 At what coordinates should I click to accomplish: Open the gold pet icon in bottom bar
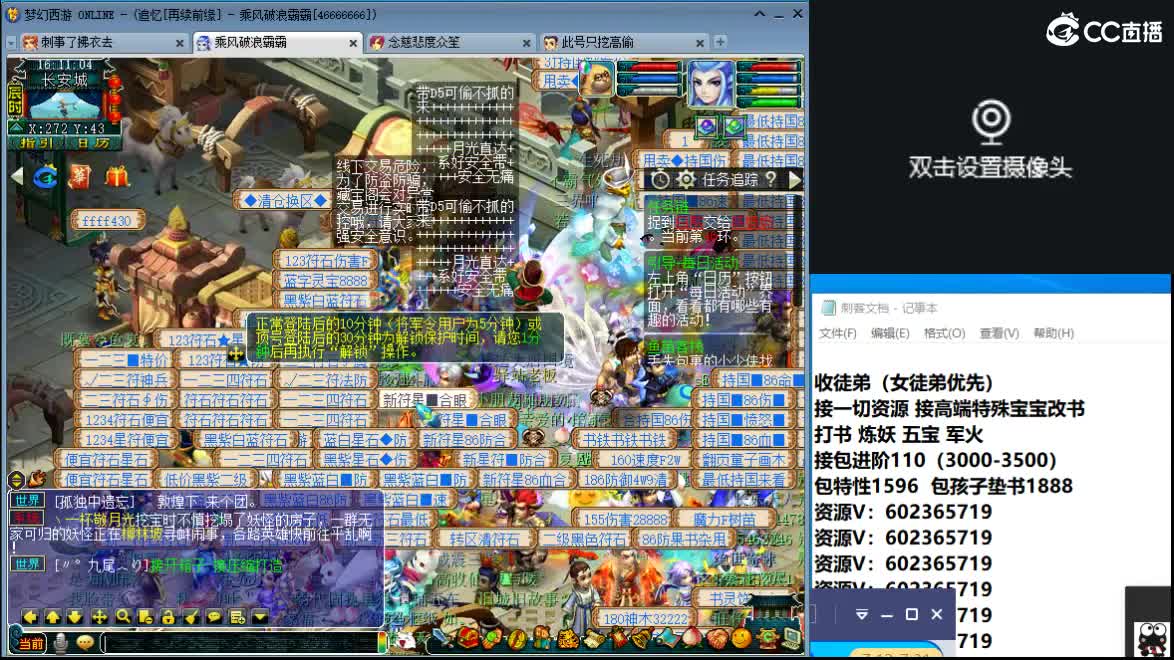[568, 639]
